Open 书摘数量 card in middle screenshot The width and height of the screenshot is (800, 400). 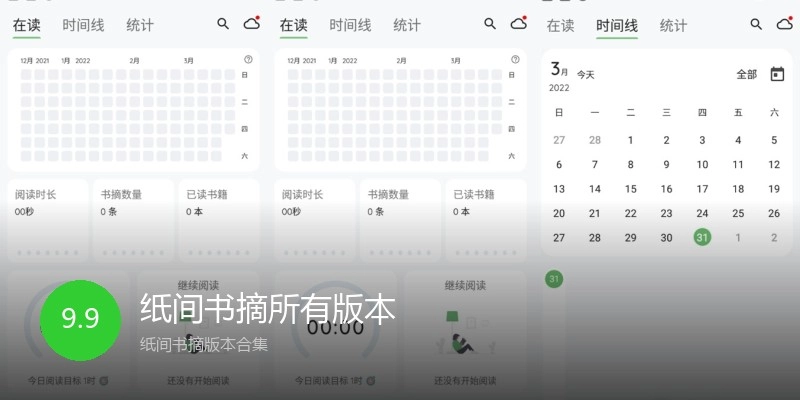[401, 220]
